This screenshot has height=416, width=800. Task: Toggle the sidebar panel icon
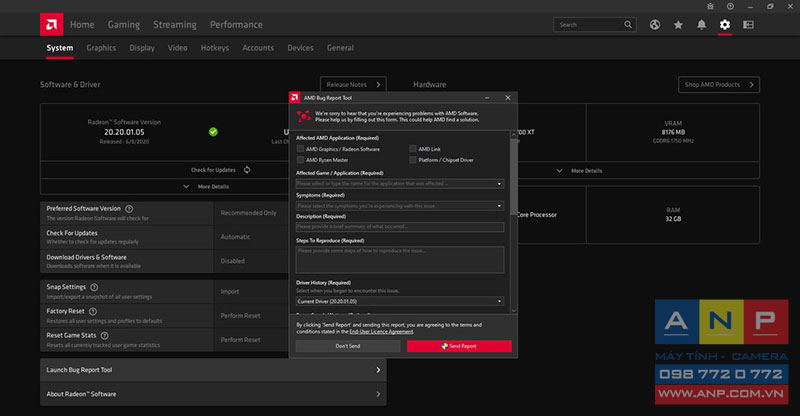tap(748, 25)
